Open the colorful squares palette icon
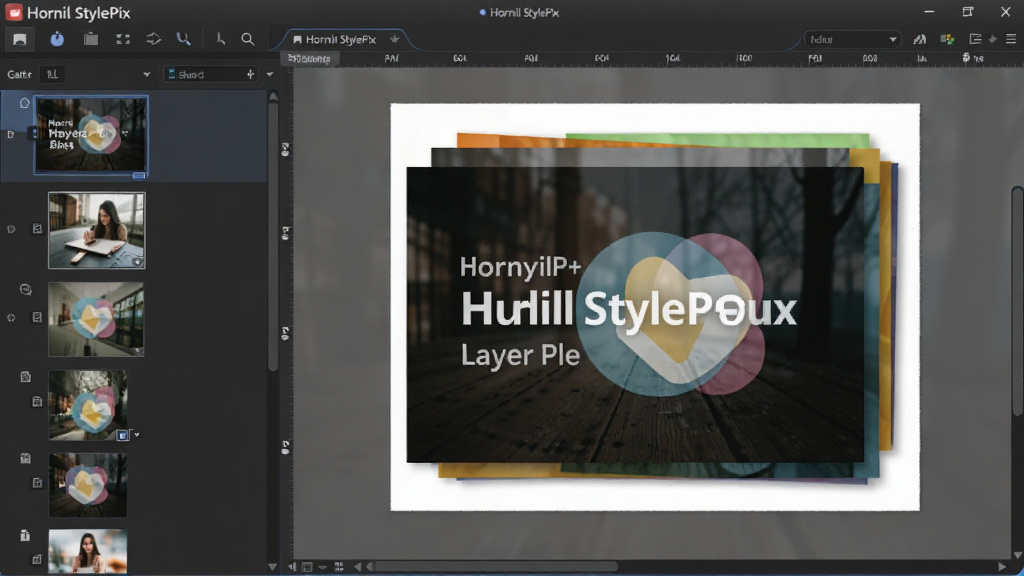The height and width of the screenshot is (576, 1024). coord(947,39)
